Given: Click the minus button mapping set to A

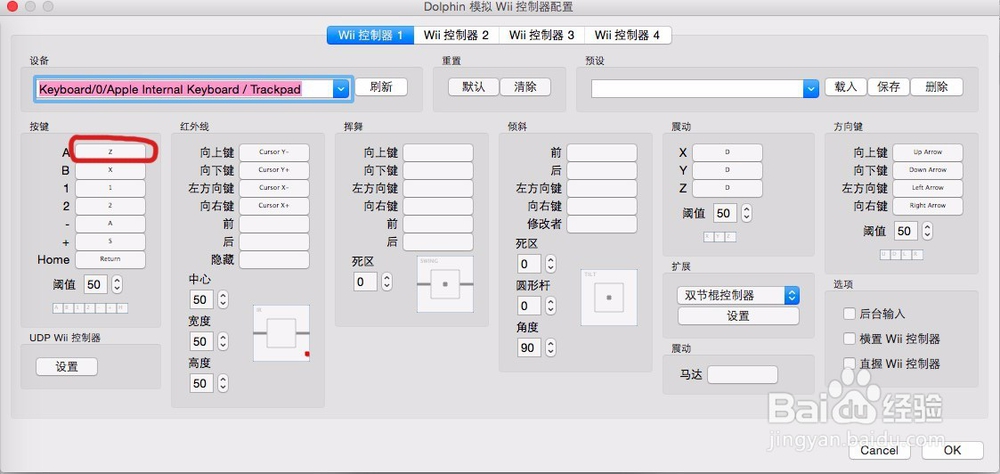Looking at the screenshot, I should tap(110, 224).
